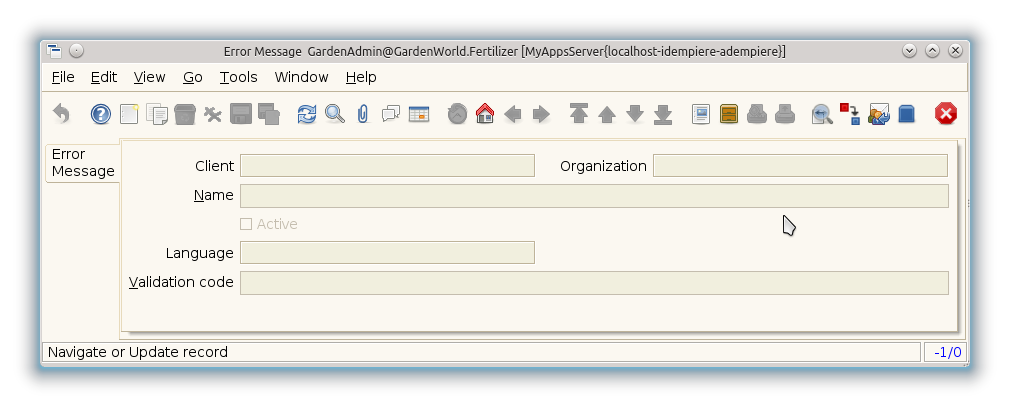Click the Refresh/Requery toolbar icon
This screenshot has width=1010, height=407.
click(307, 114)
